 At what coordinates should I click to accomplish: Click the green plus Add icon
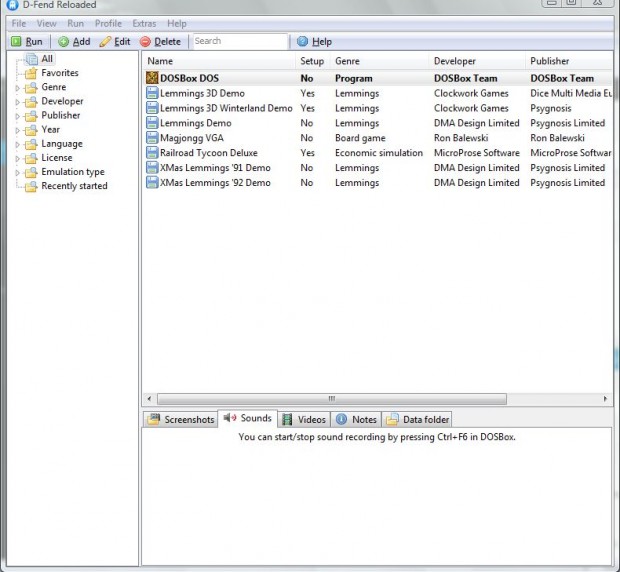pos(63,42)
